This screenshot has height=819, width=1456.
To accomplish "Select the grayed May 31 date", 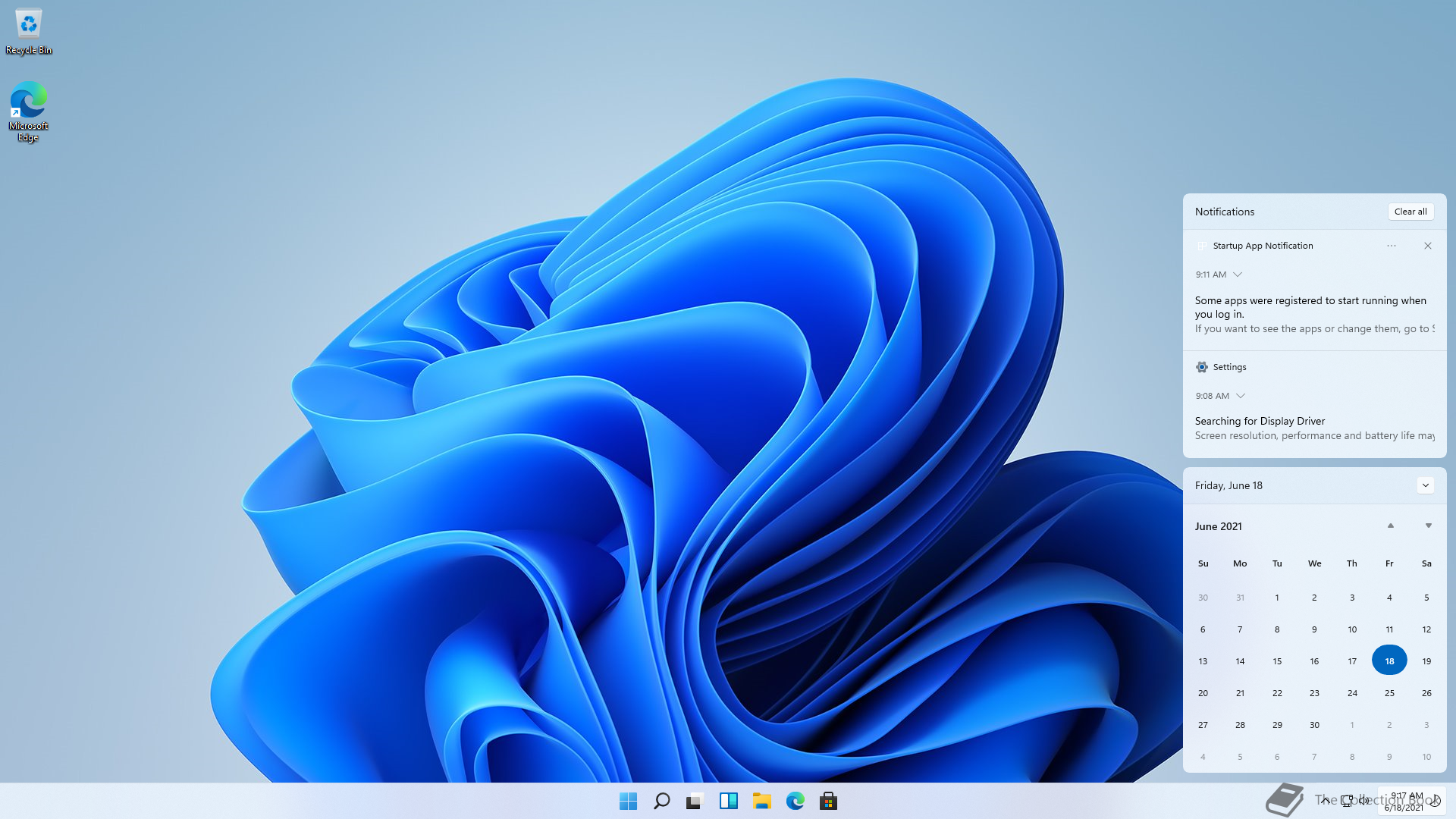I will (1240, 598).
